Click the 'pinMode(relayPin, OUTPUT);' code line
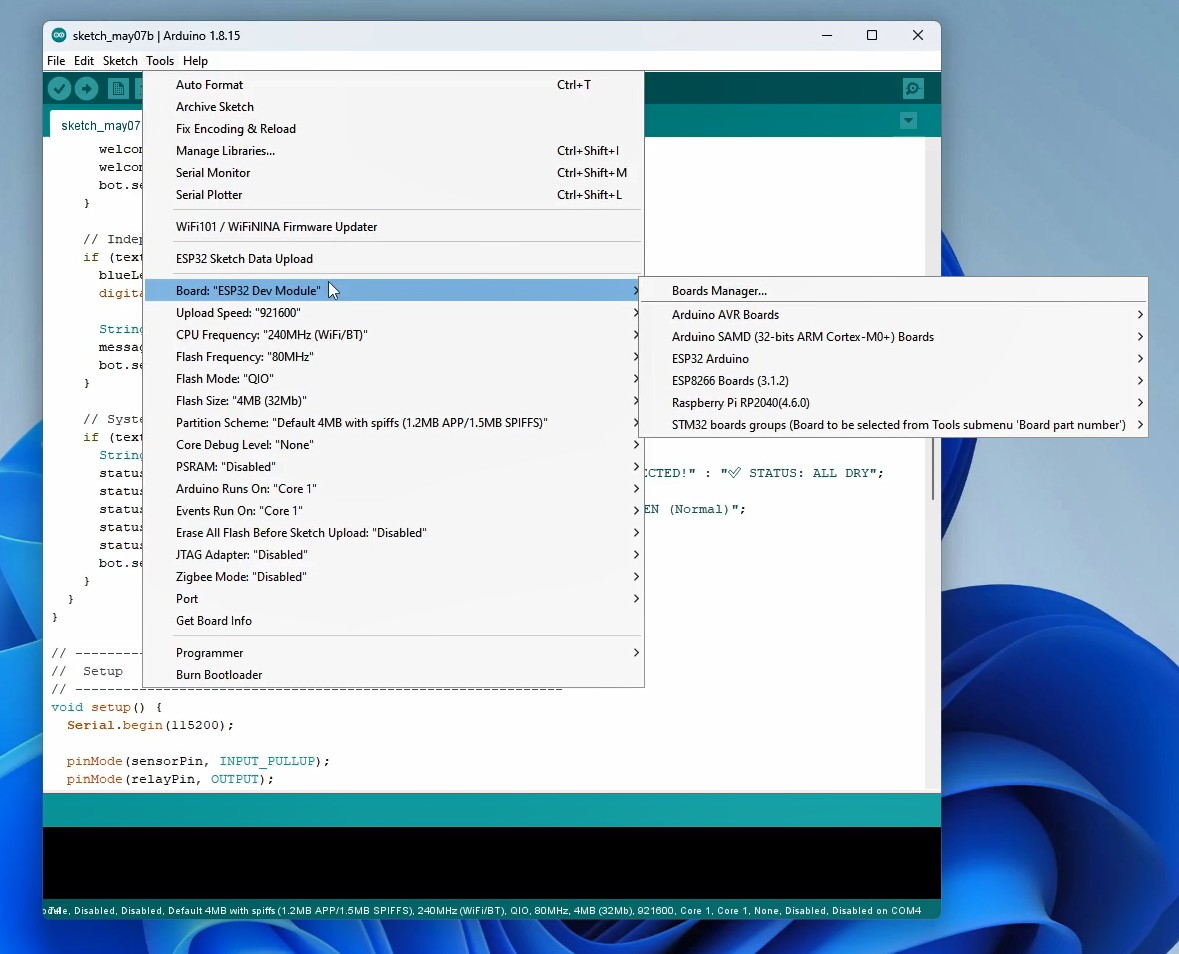1179x954 pixels. point(170,779)
